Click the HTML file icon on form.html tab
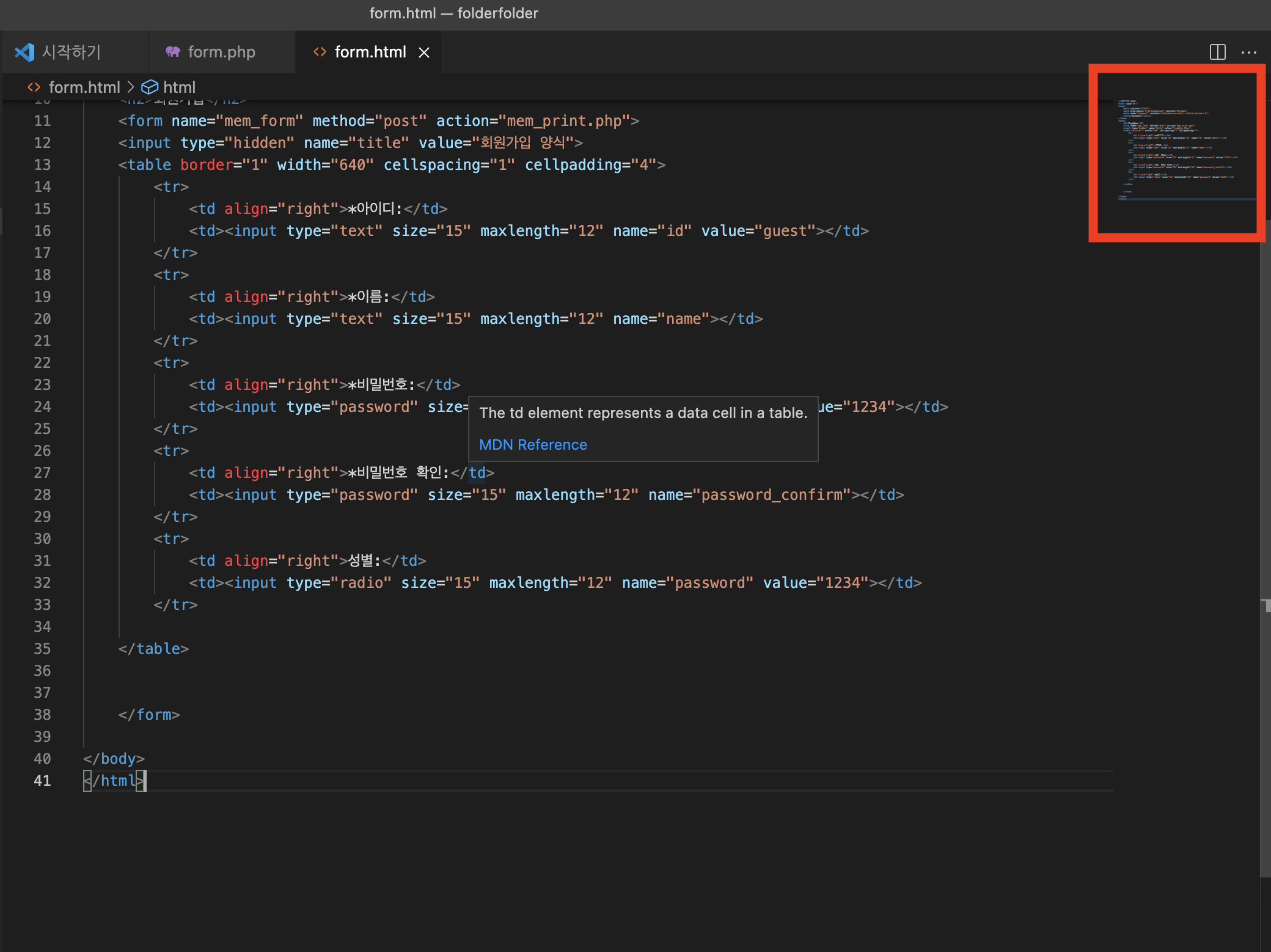Image resolution: width=1271 pixels, height=952 pixels. [320, 52]
